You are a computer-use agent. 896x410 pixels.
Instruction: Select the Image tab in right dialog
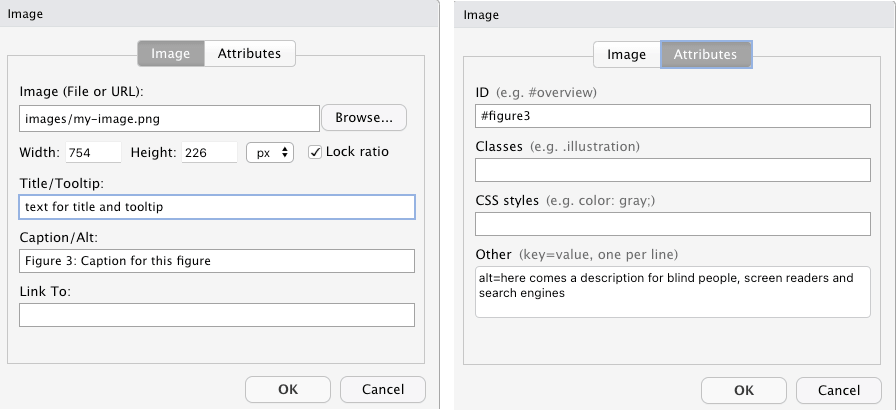[626, 55]
